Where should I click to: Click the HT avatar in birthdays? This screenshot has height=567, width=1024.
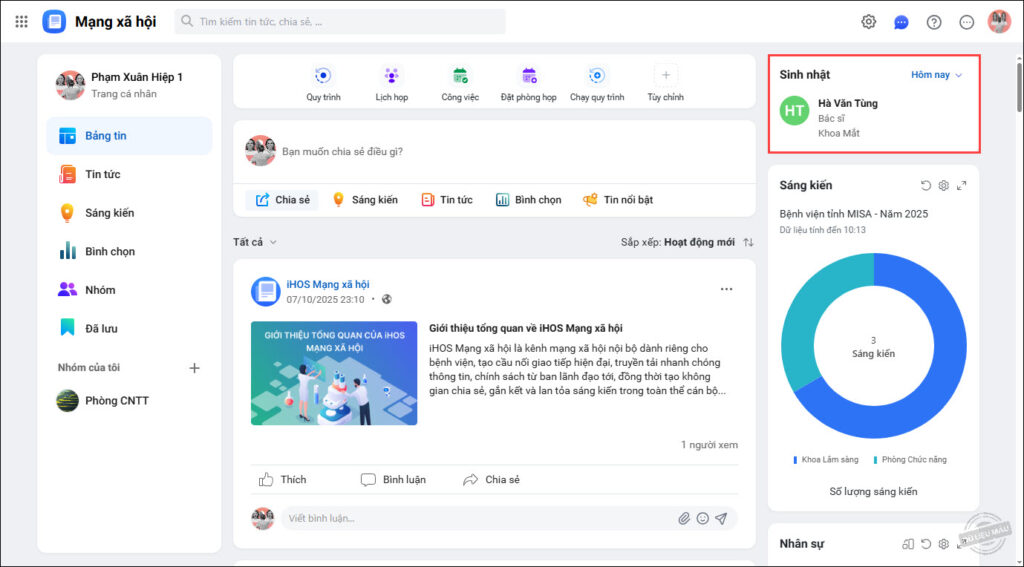(x=794, y=111)
